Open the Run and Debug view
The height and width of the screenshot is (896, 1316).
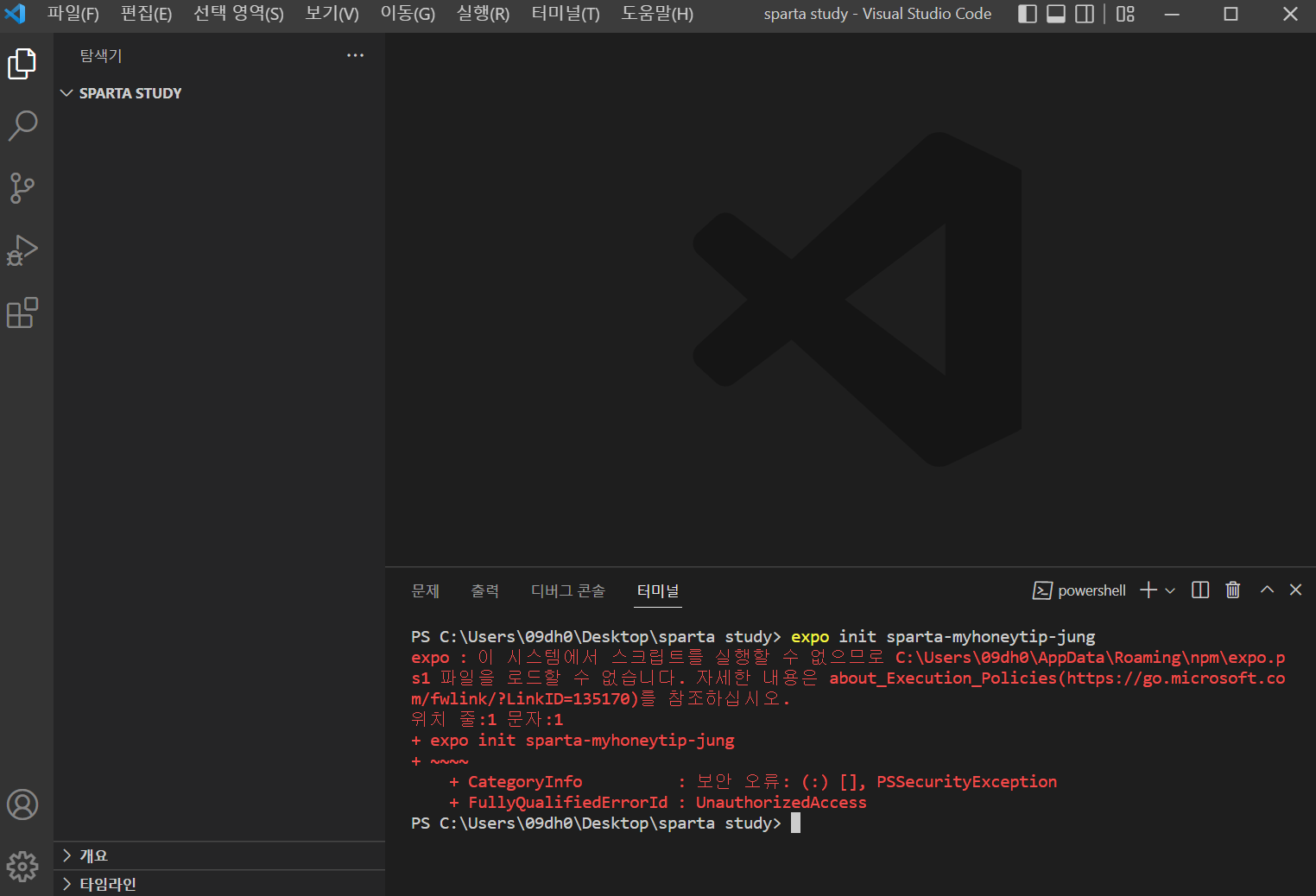pos(22,250)
